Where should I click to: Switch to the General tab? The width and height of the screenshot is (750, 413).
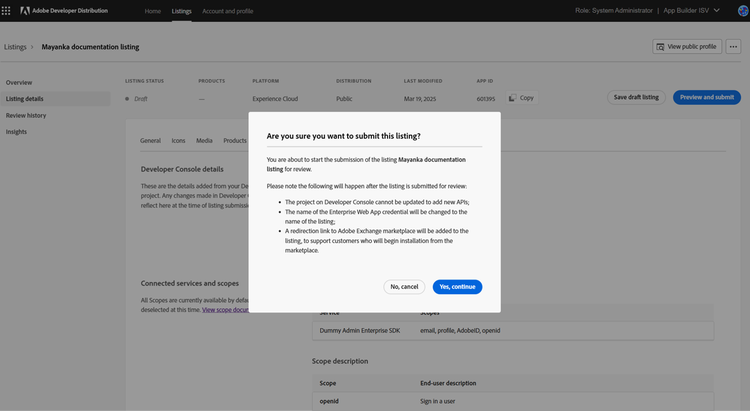click(150, 141)
